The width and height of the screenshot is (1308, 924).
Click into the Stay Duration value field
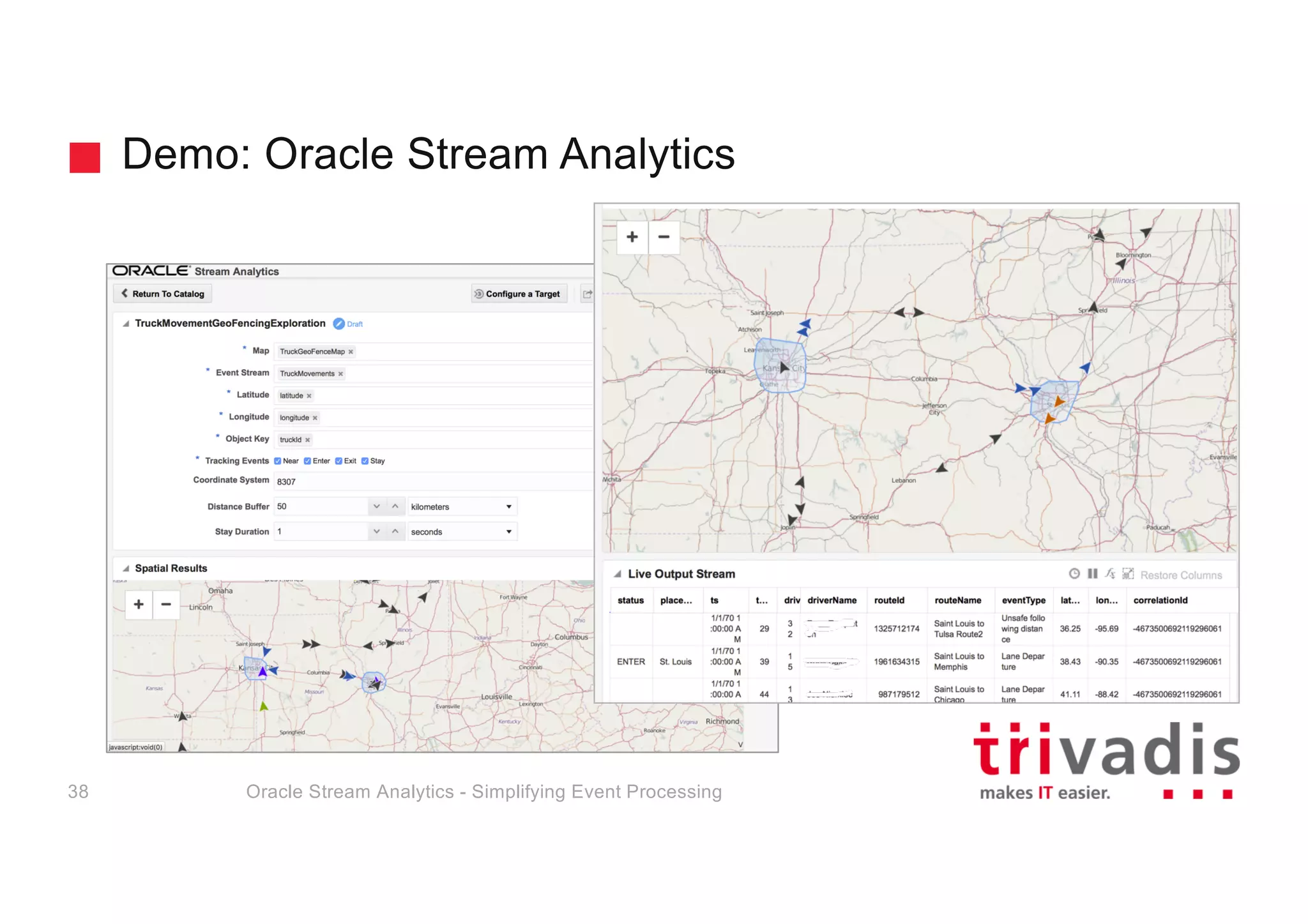coord(321,532)
